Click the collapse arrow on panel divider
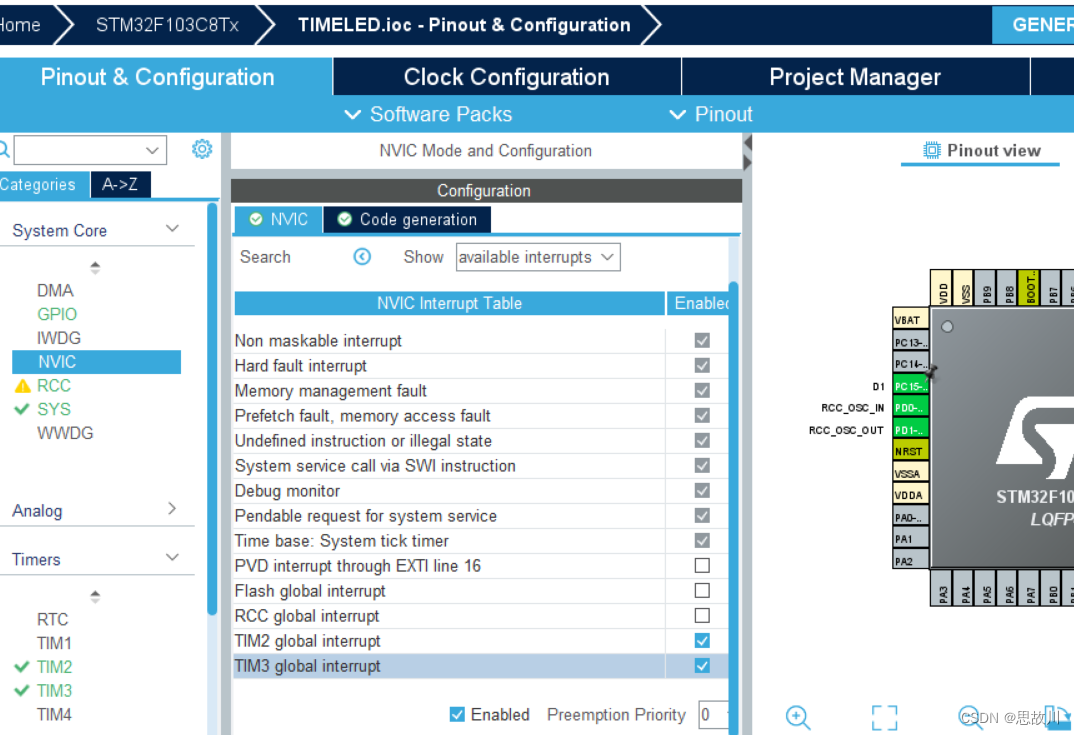This screenshot has width=1074, height=735. [747, 142]
